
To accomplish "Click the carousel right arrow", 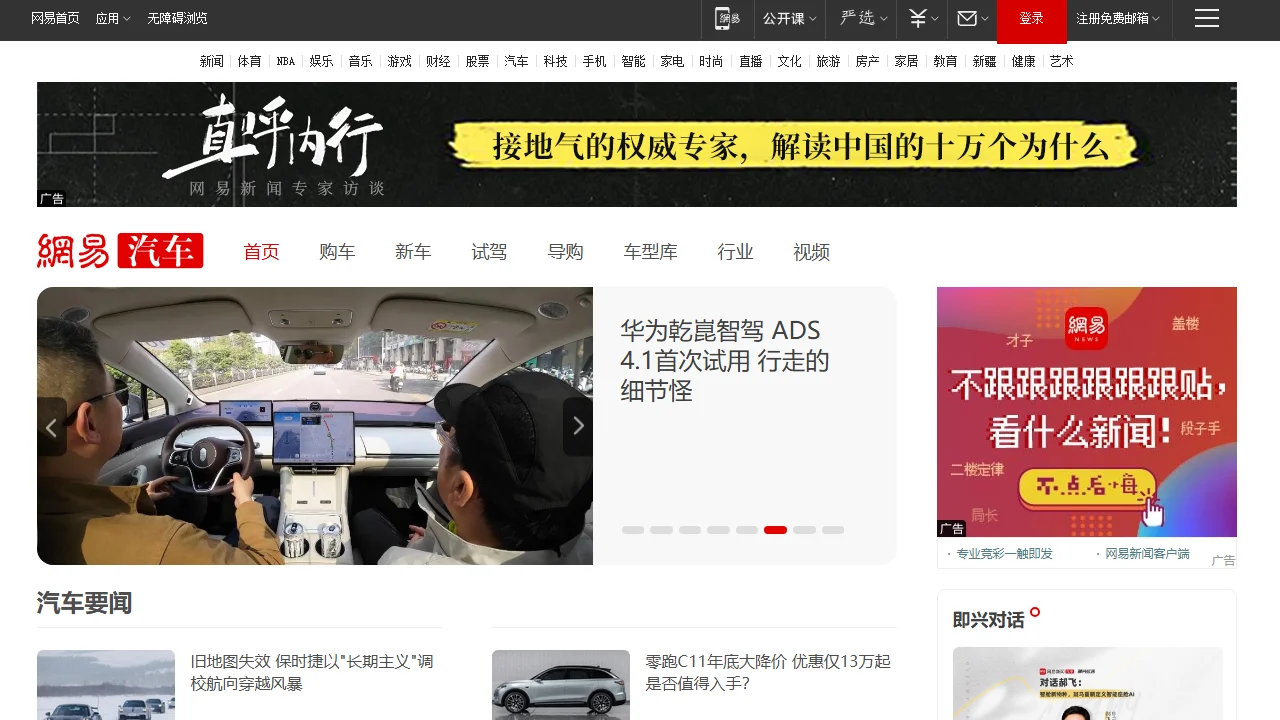I will pyautogui.click(x=578, y=427).
